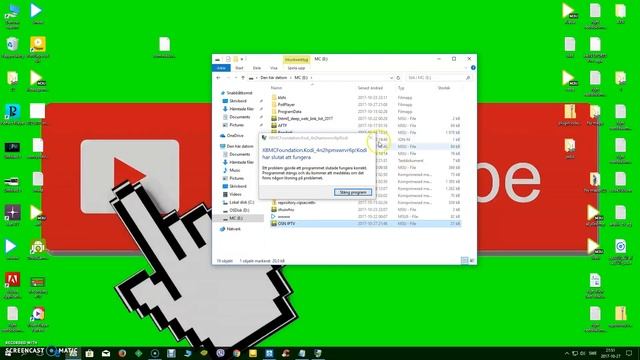The image size is (640, 360).
Task: Close the crashed Kodi app with Stäng programmet
Action: coord(353,192)
